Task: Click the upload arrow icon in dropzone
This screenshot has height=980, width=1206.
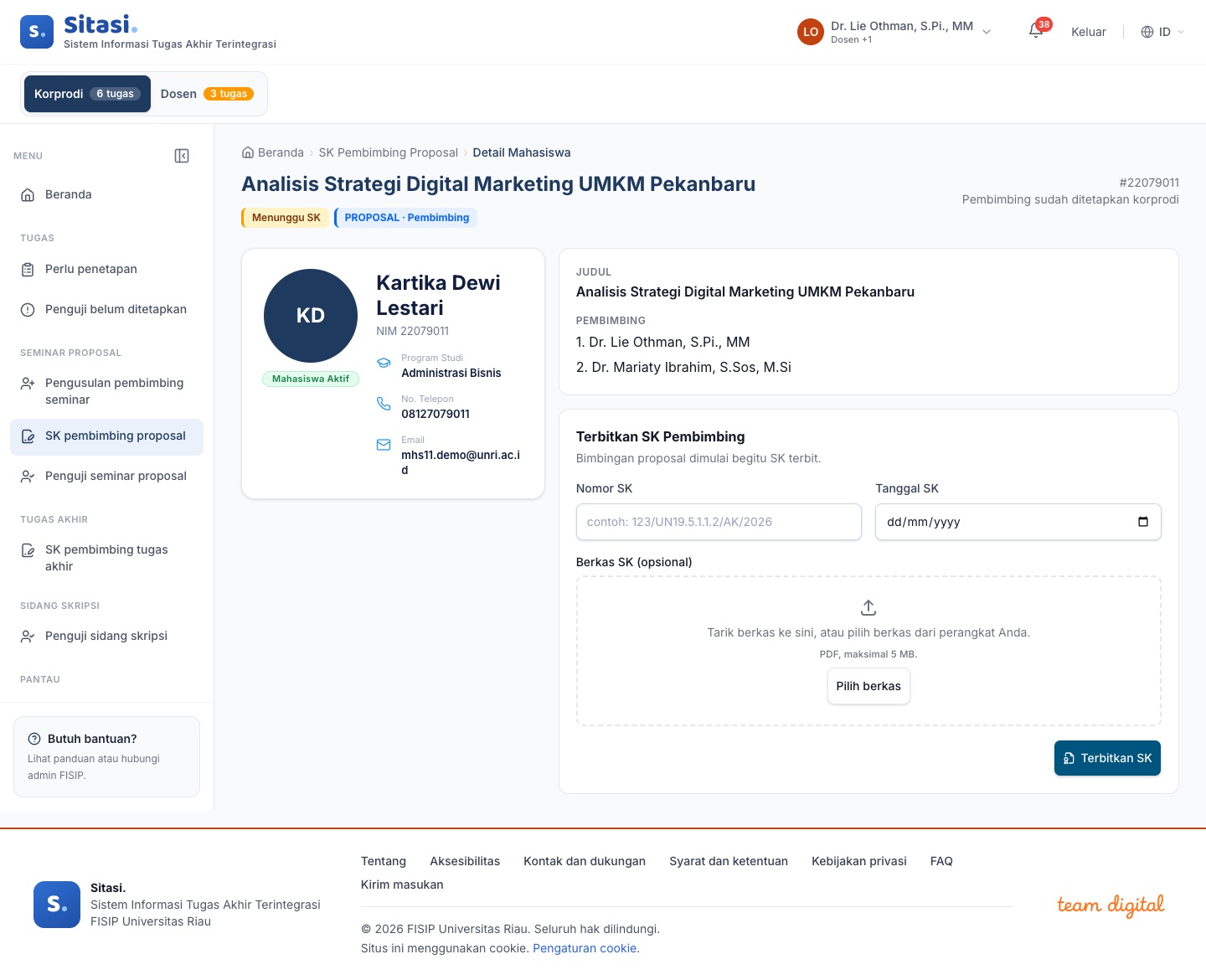Action: coord(868,607)
